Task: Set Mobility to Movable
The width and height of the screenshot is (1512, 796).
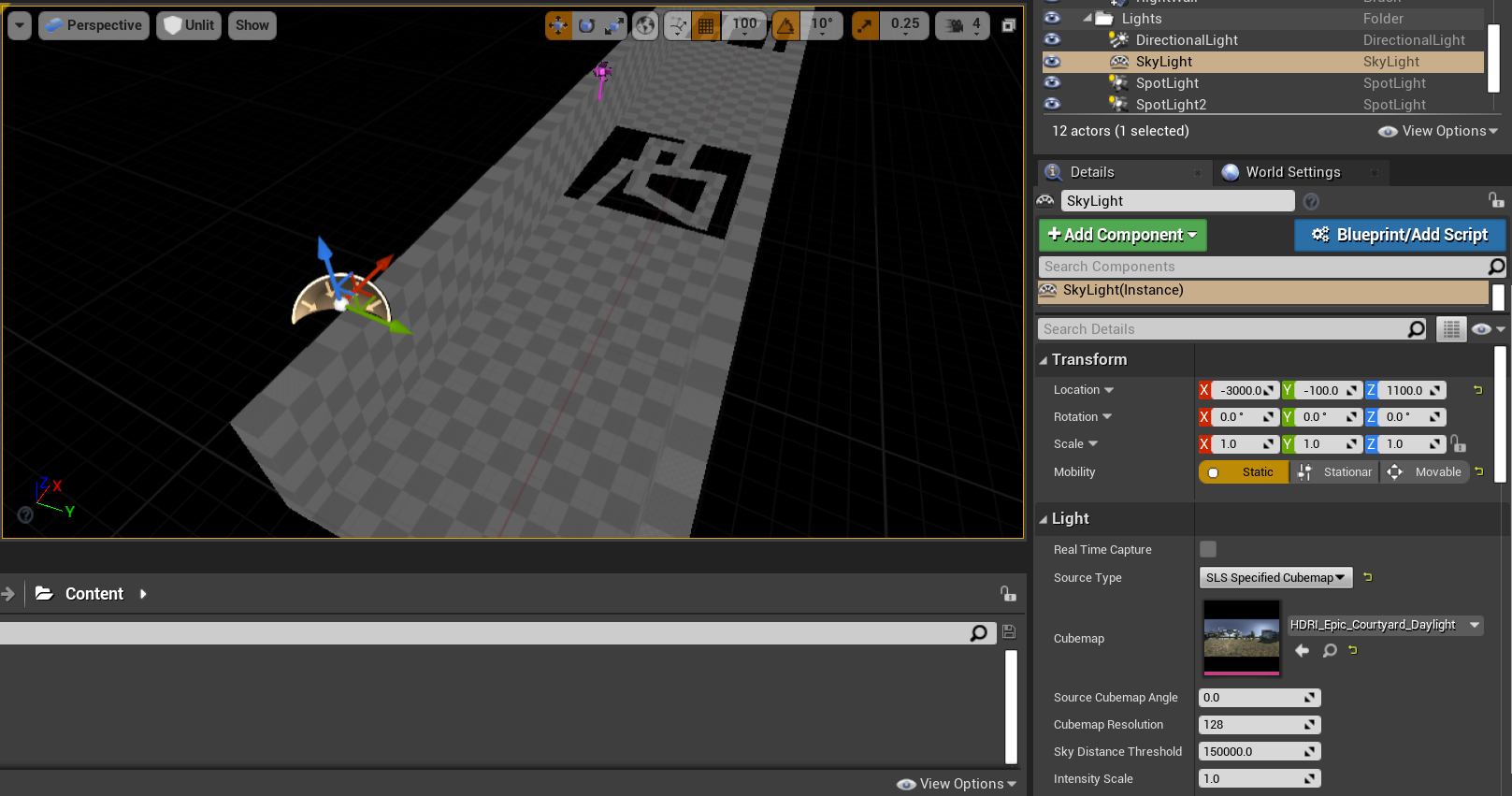Action: pos(1425,472)
